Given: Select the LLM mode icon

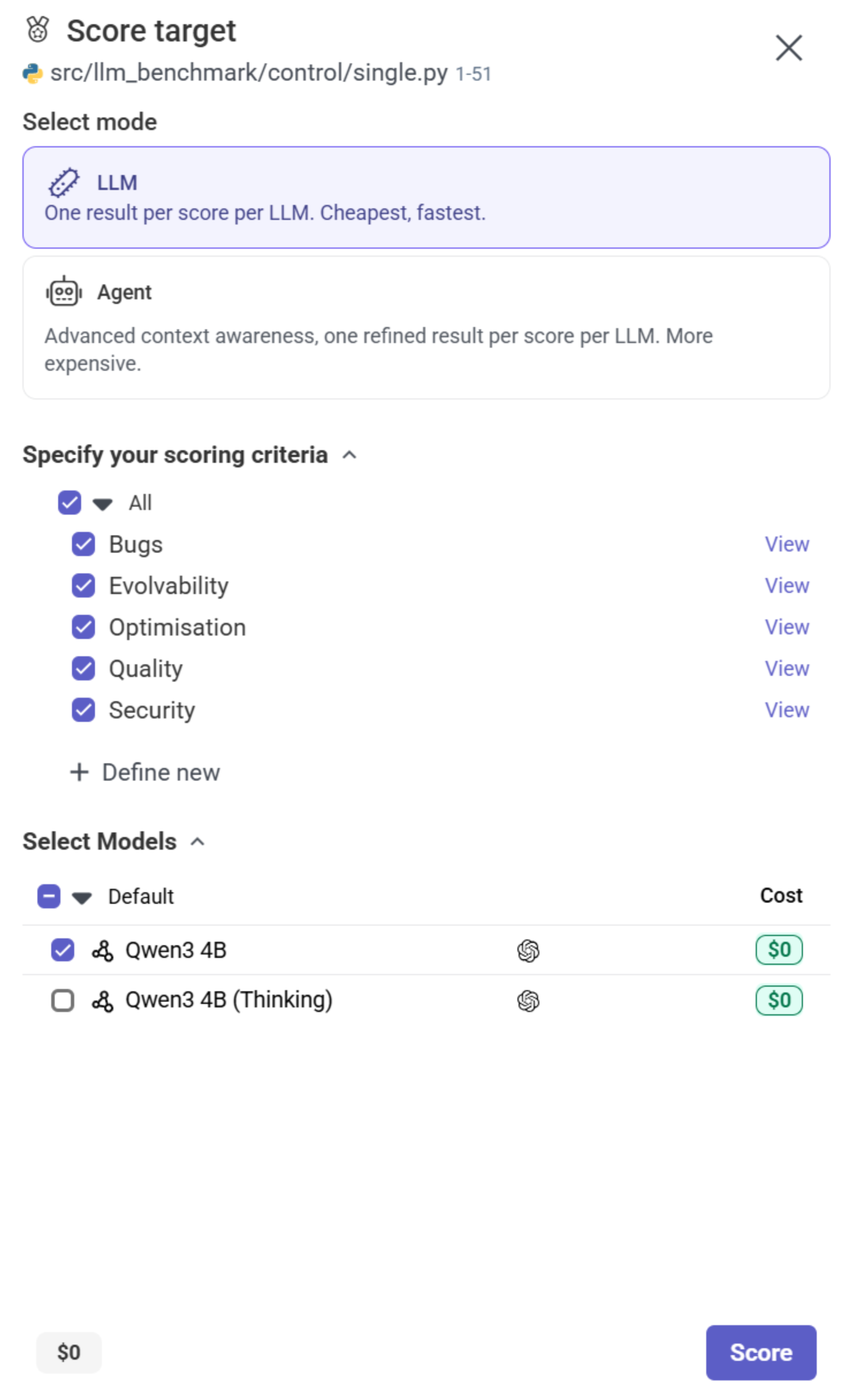Looking at the screenshot, I should click(x=63, y=182).
